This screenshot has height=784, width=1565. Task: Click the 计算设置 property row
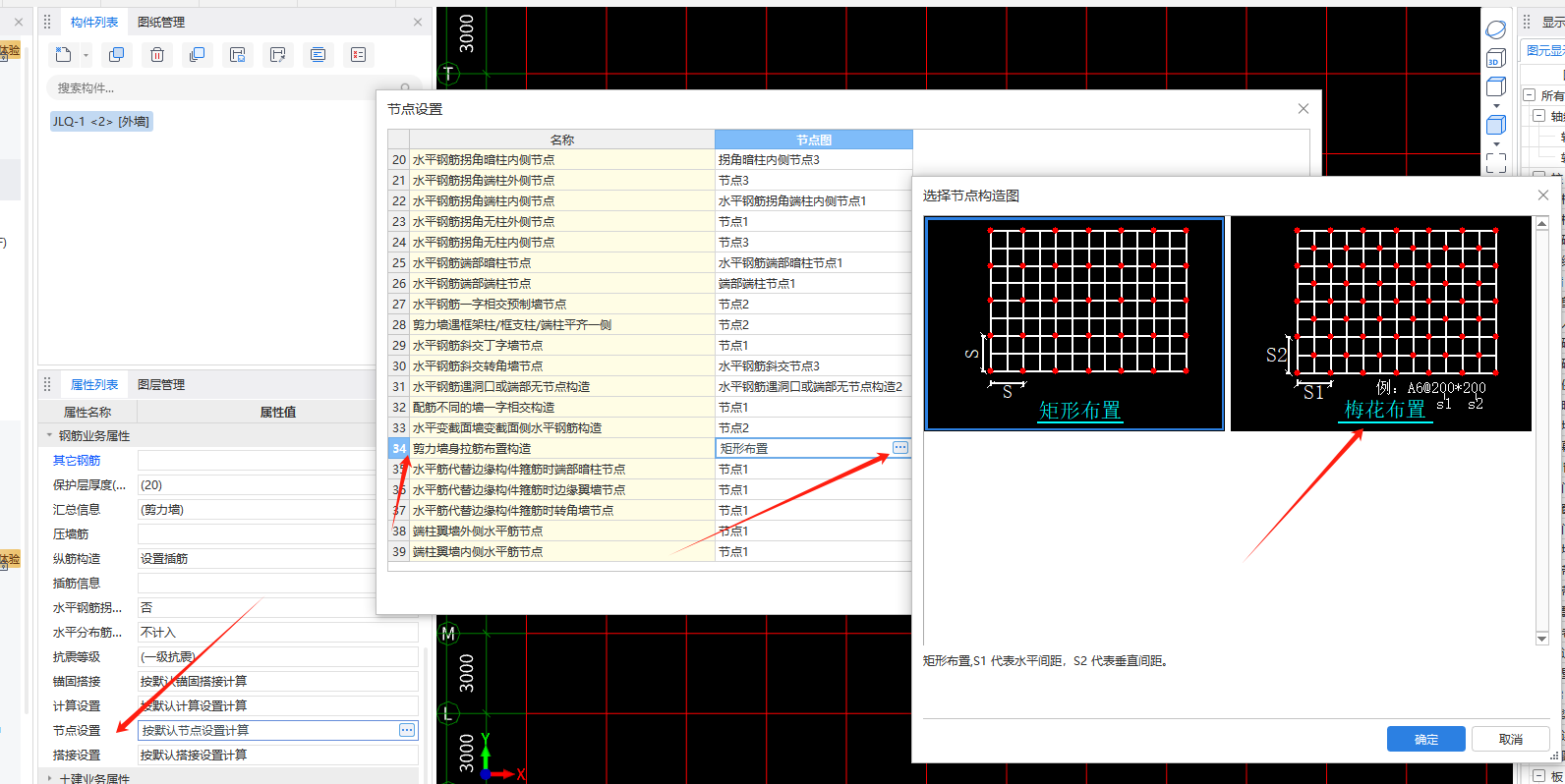pos(229,705)
